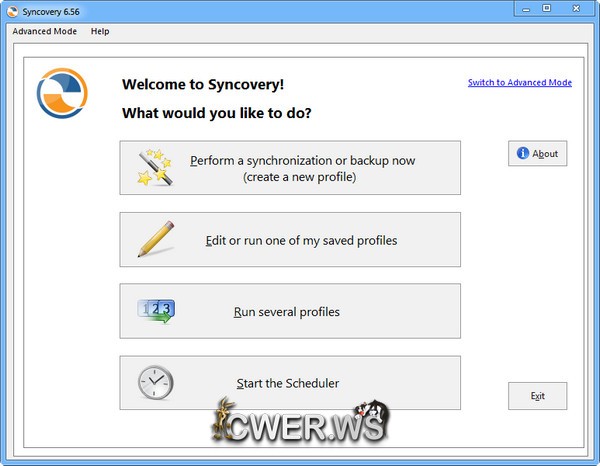The width and height of the screenshot is (600, 466).
Task: Click the Syncovery title bar app icon
Action: [x=12, y=11]
